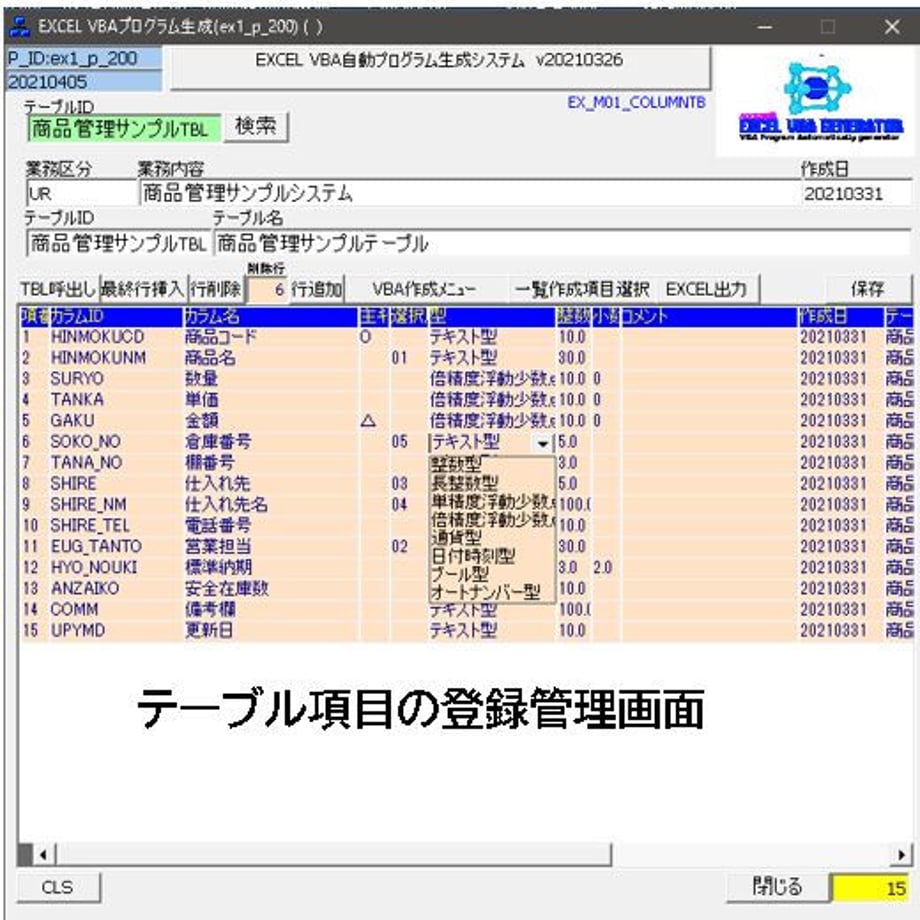Open the VBA作成メニュー
This screenshot has width=920, height=920.
(x=424, y=289)
